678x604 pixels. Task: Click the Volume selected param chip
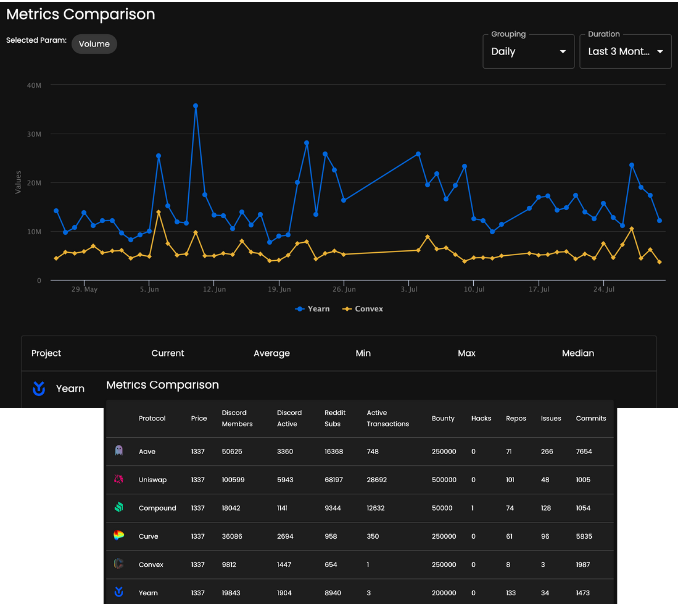(x=94, y=44)
